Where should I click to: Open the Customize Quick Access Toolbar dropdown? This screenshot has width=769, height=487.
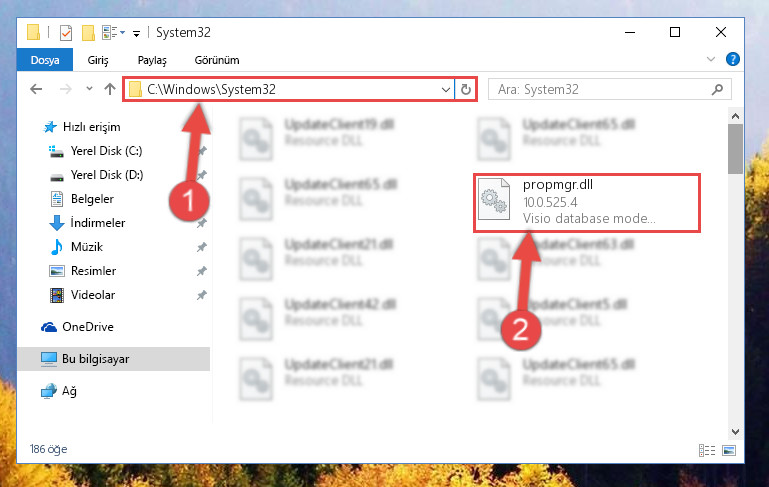[136, 33]
